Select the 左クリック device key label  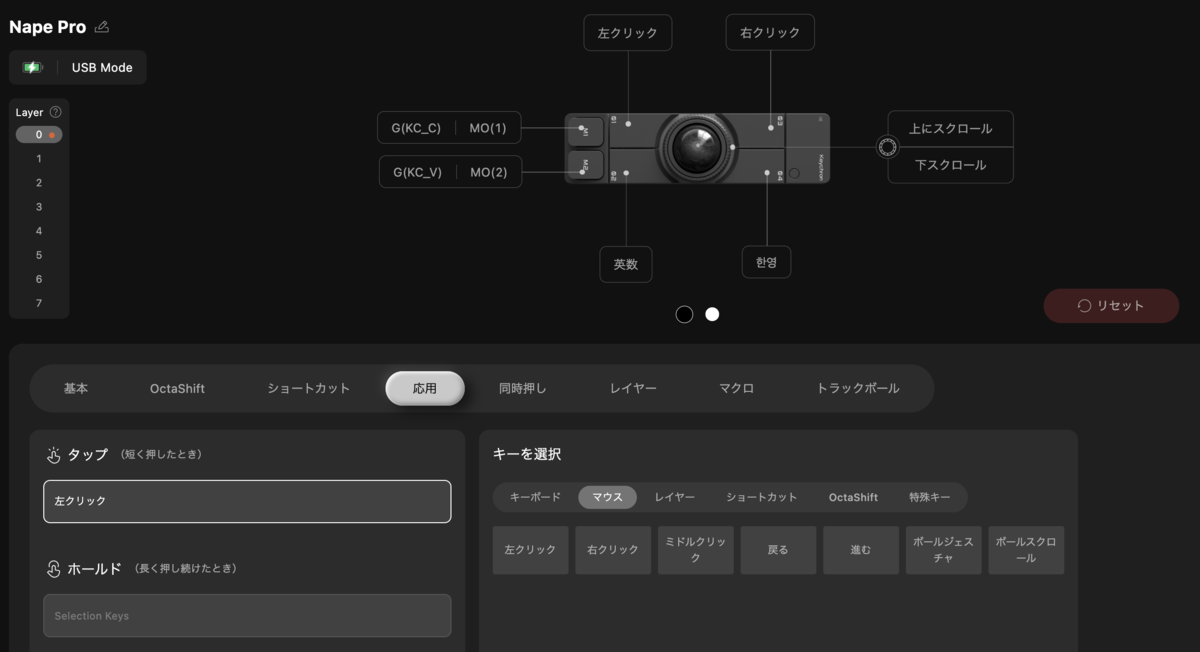(628, 33)
